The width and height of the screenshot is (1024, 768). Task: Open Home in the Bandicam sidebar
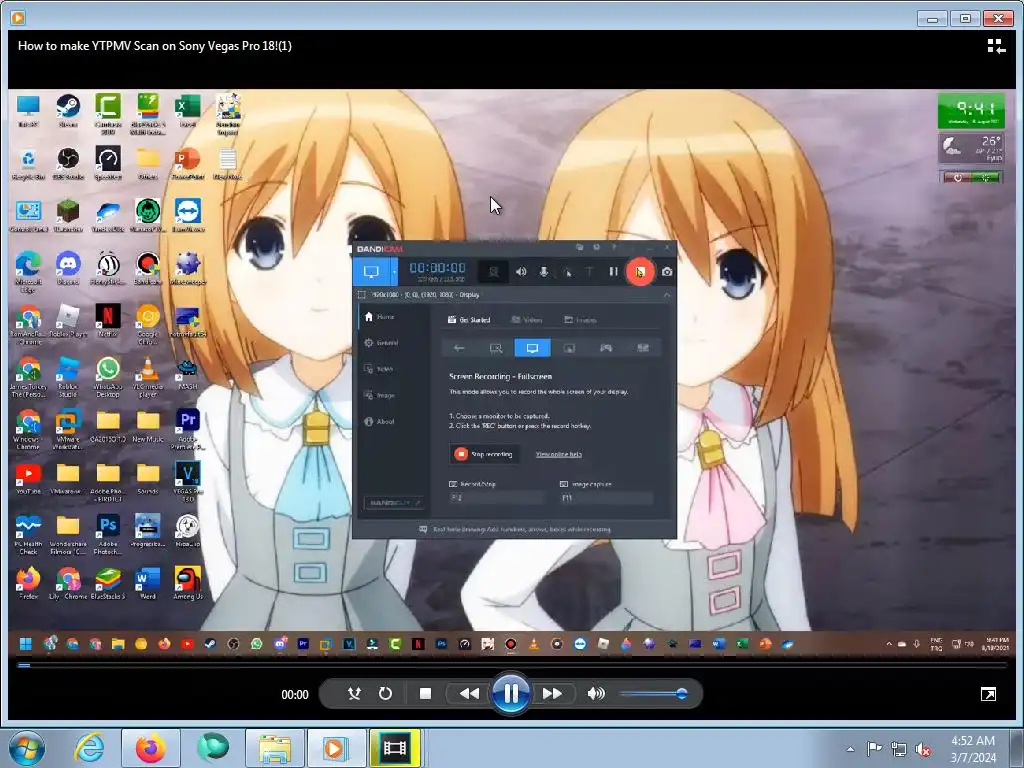[379, 317]
